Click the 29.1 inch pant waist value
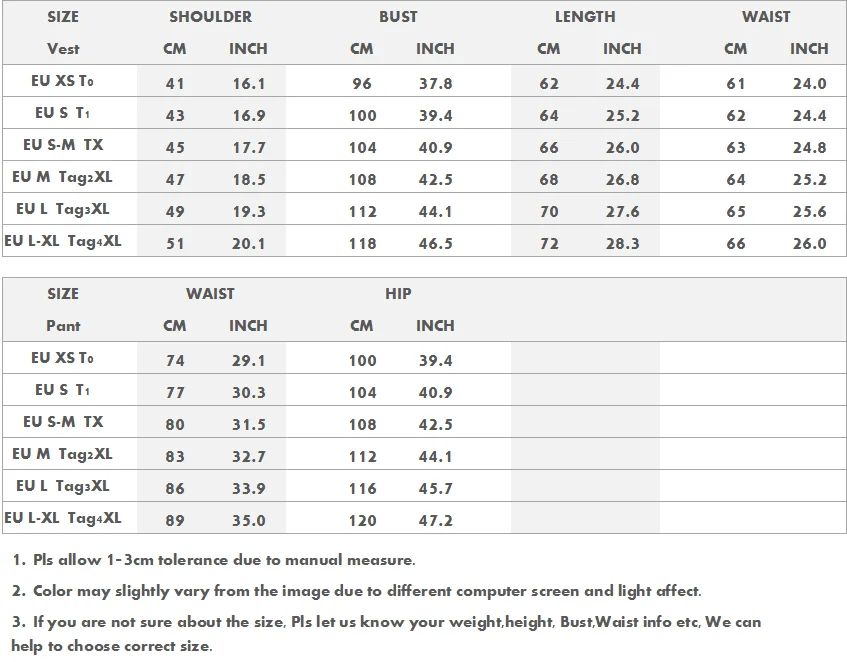Viewport: 847px width, 662px height. [248, 361]
